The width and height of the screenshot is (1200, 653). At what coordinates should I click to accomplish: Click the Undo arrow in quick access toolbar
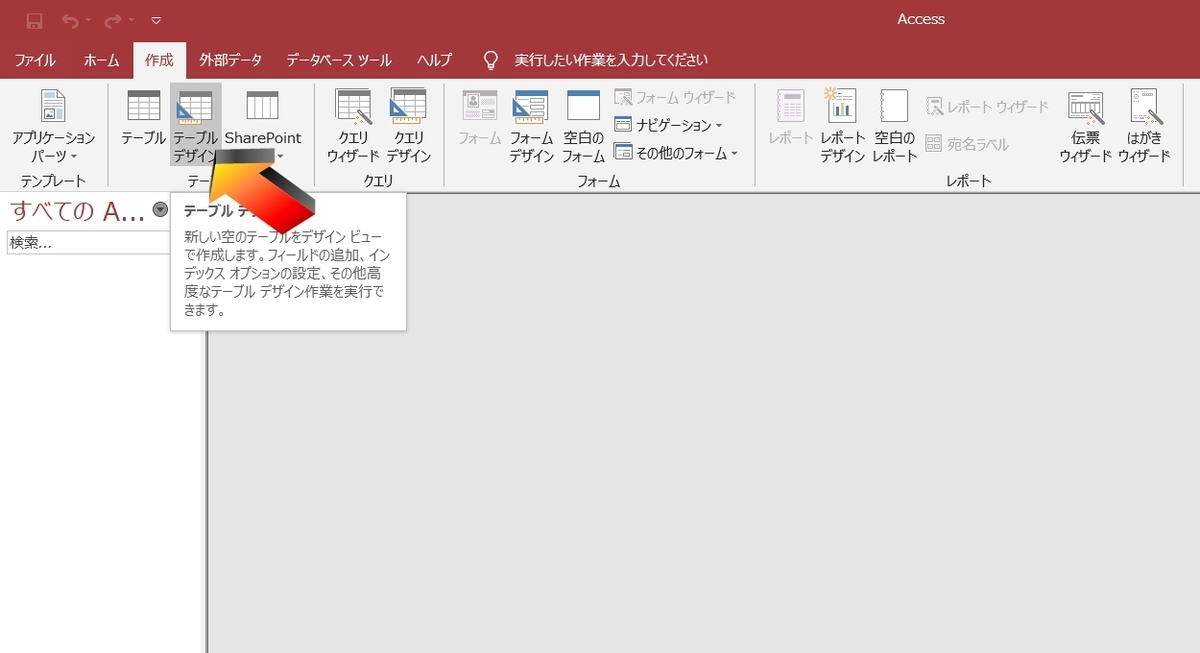point(70,20)
